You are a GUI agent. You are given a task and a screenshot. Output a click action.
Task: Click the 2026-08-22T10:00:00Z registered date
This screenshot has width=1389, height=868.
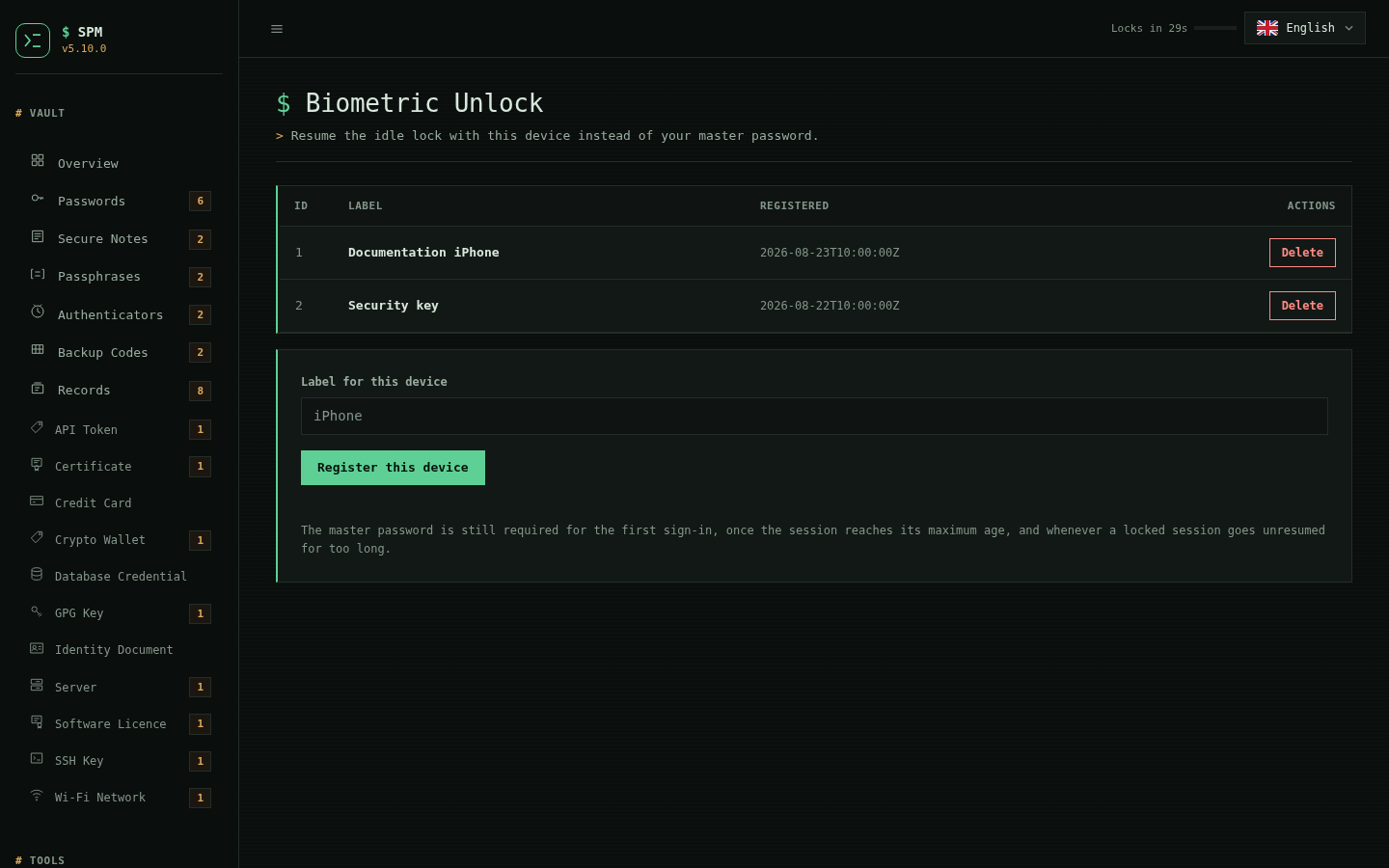[830, 306]
